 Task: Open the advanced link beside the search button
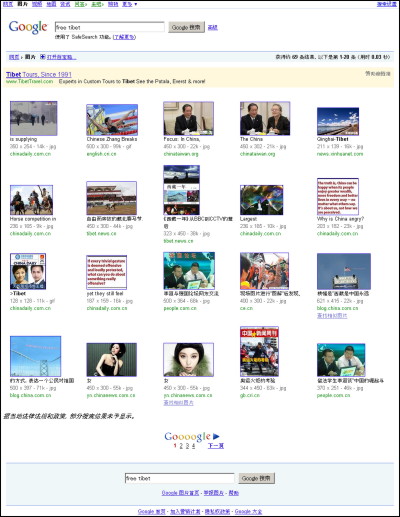click(213, 28)
